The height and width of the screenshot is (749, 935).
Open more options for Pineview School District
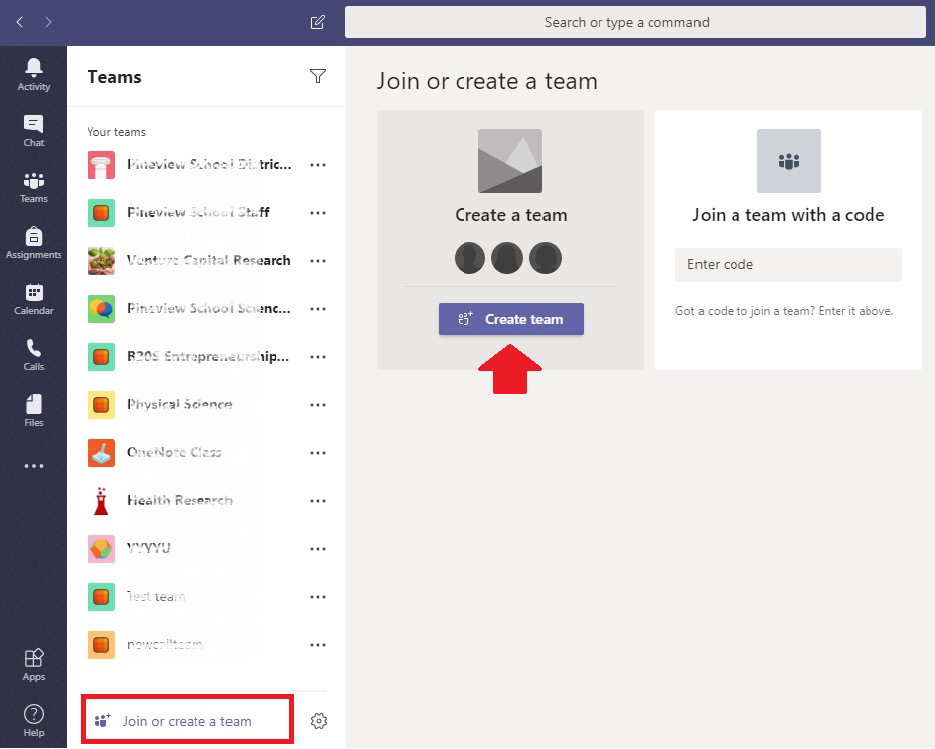[x=318, y=165]
